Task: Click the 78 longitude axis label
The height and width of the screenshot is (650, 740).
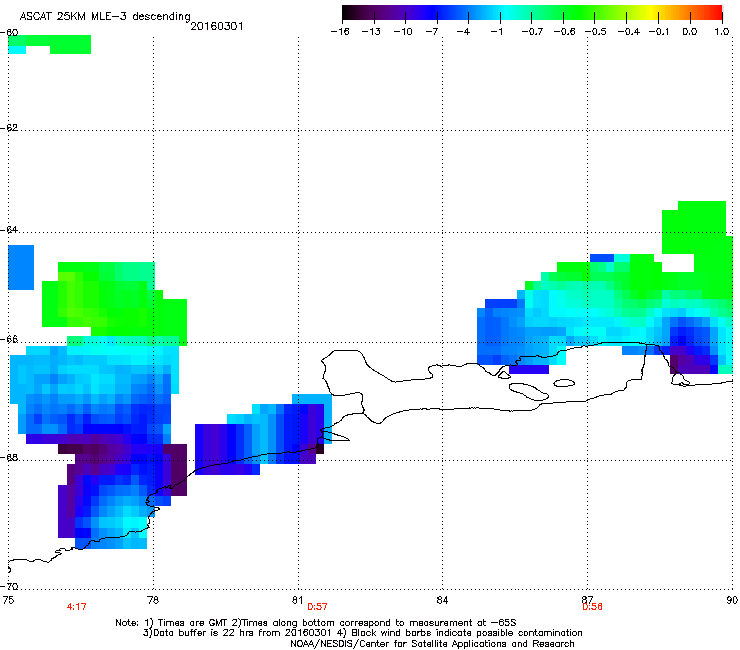Action: 153,600
